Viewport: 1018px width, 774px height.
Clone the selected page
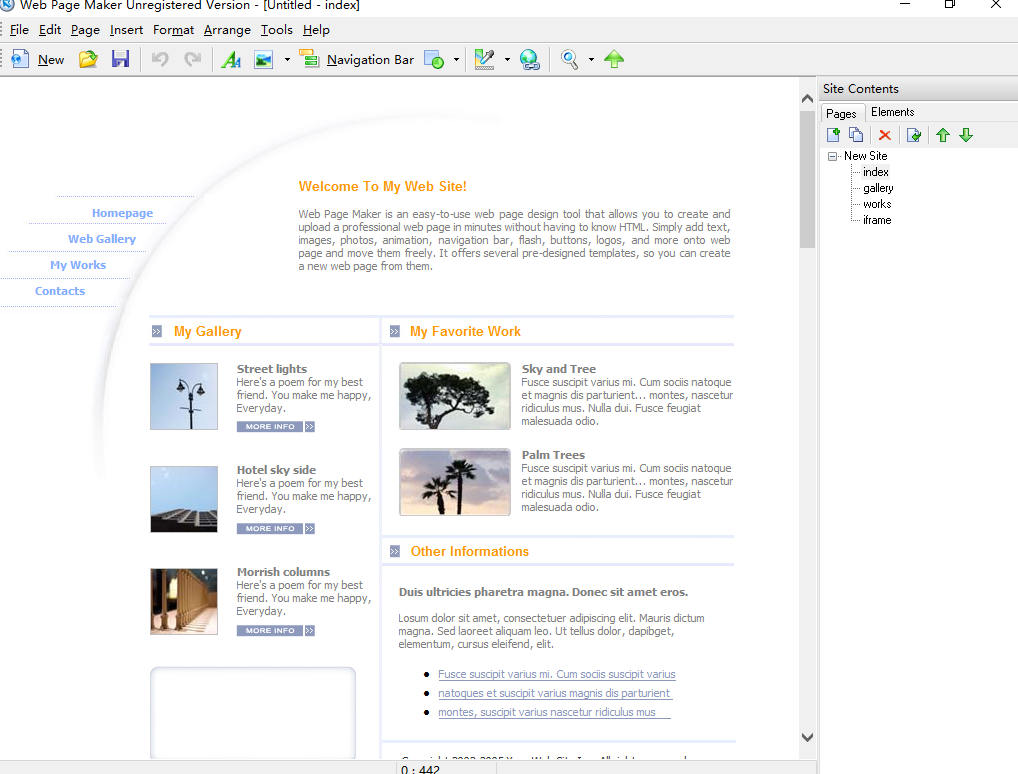(856, 134)
